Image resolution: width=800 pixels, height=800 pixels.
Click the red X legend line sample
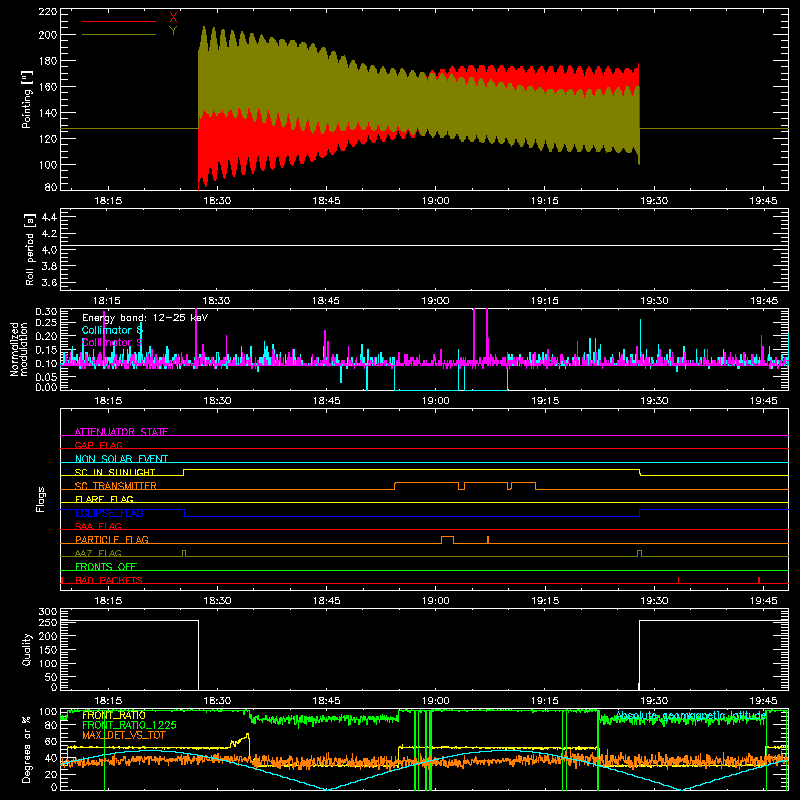point(119,21)
